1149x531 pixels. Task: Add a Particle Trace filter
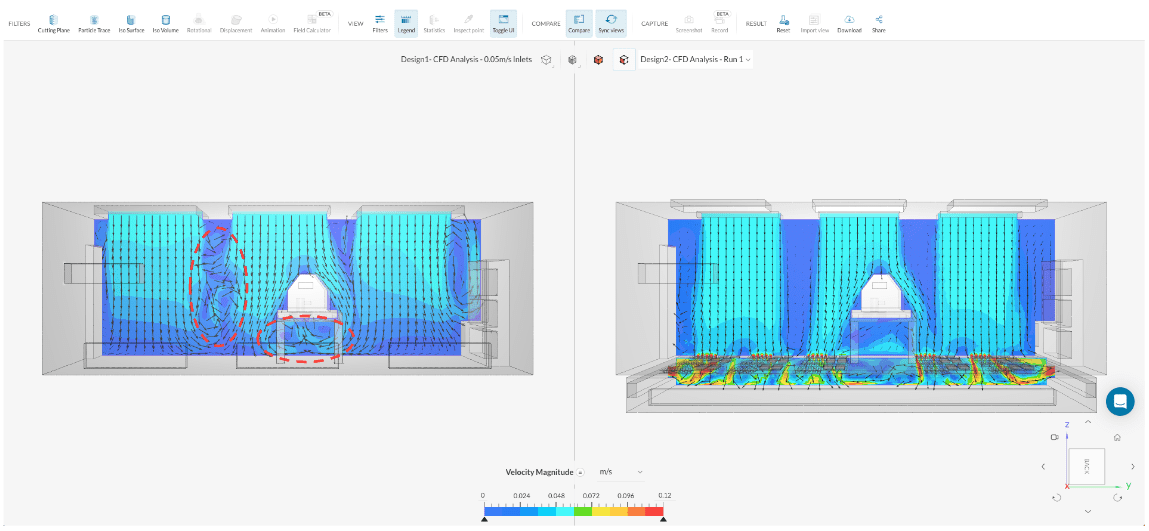tap(94, 23)
